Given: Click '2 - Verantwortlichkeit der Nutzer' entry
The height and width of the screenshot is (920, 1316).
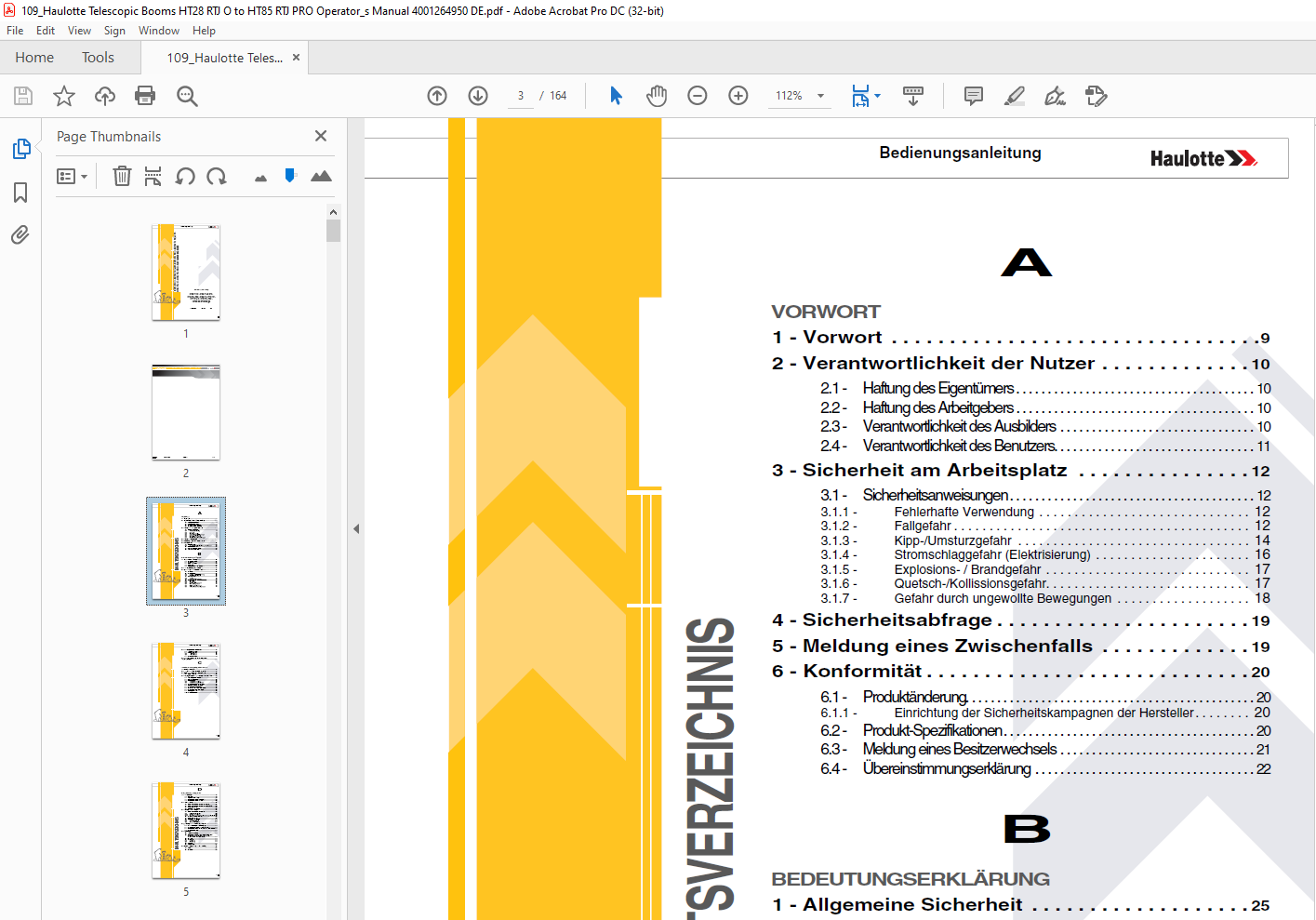Looking at the screenshot, I should coord(1020,364).
